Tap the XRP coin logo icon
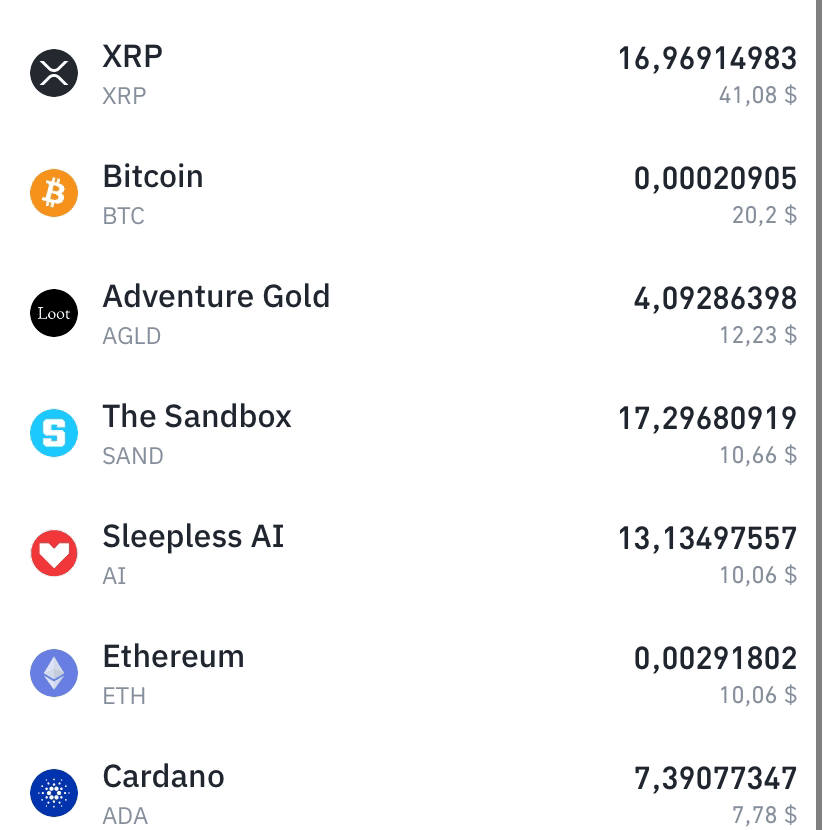 tap(54, 73)
